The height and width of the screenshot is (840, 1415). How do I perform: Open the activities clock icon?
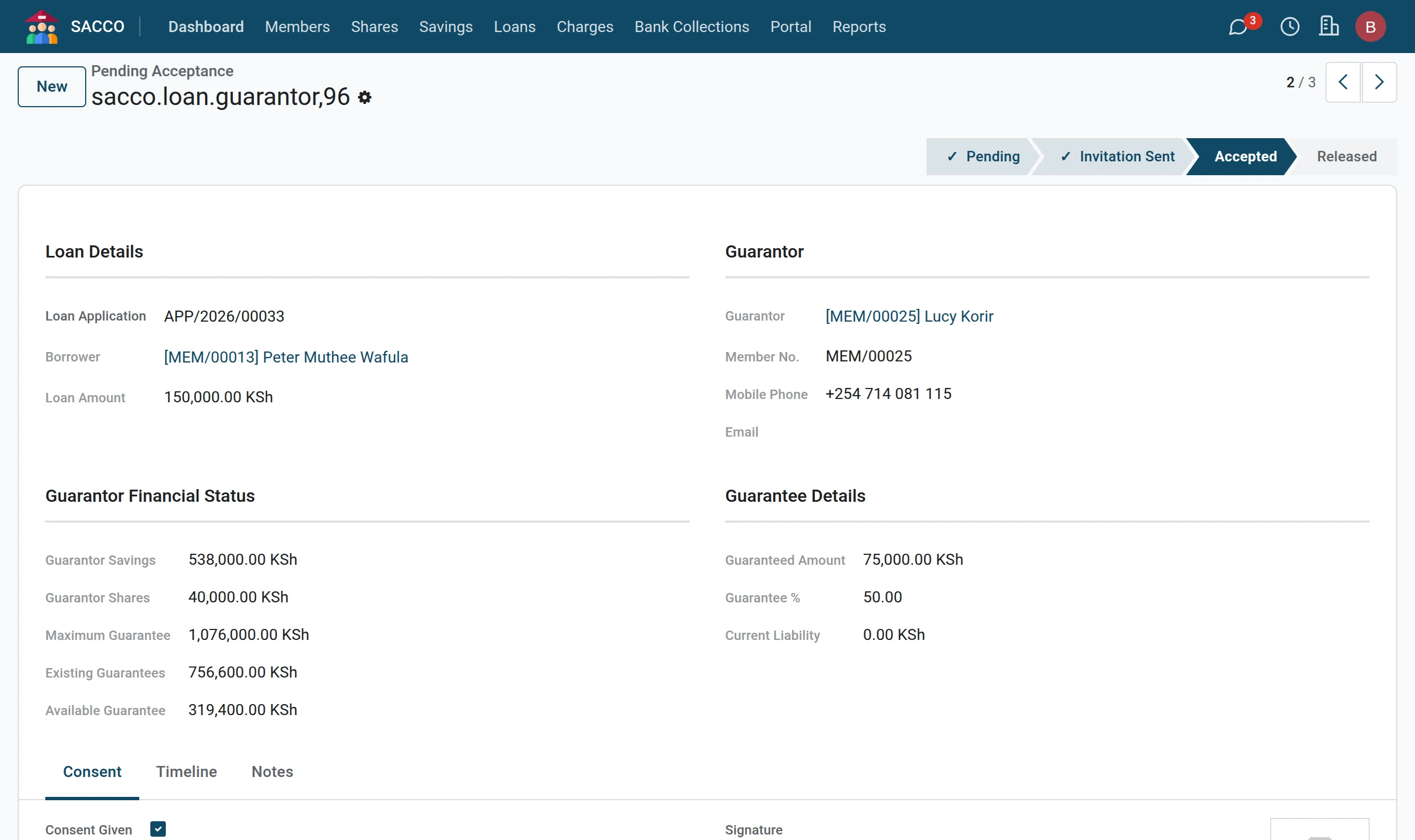(x=1290, y=27)
